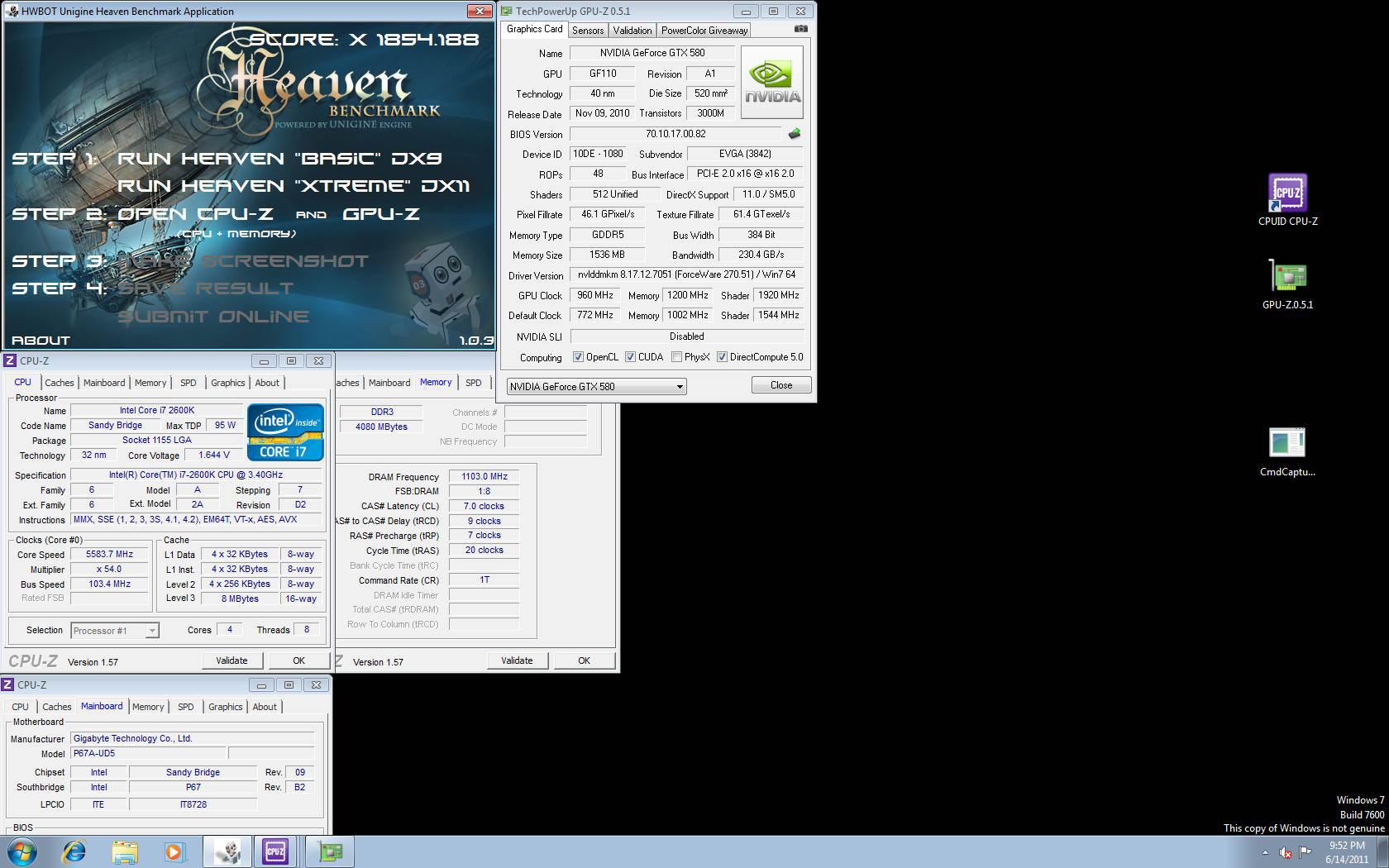Show hidden tray icons arrow
1389x868 pixels.
pyautogui.click(x=1264, y=852)
